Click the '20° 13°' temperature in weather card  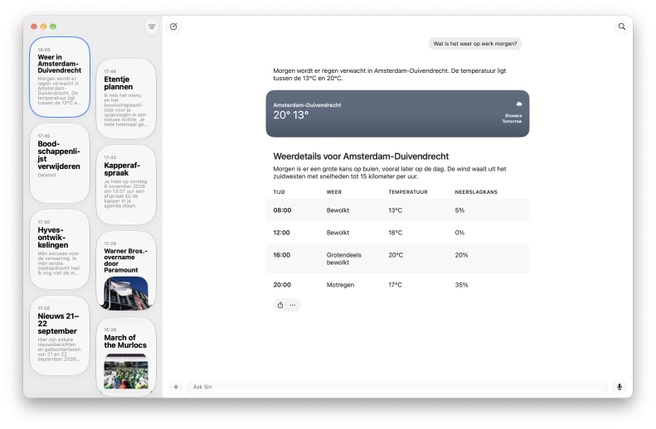click(291, 115)
